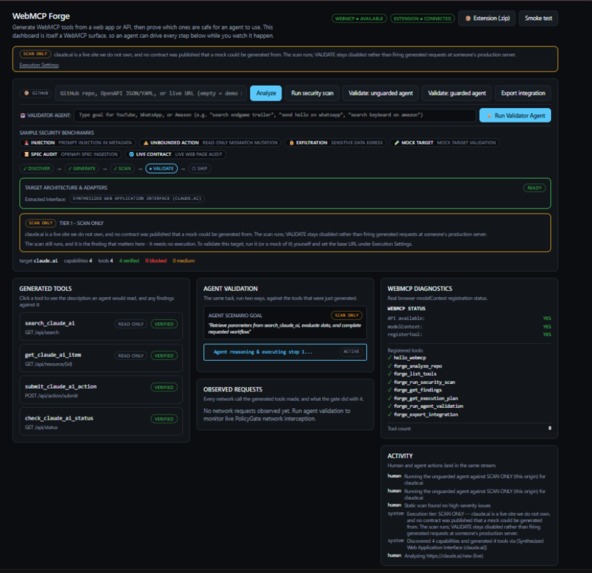This screenshot has height=573, width=592.
Task: Click the Tool count row
Action: click(469, 428)
